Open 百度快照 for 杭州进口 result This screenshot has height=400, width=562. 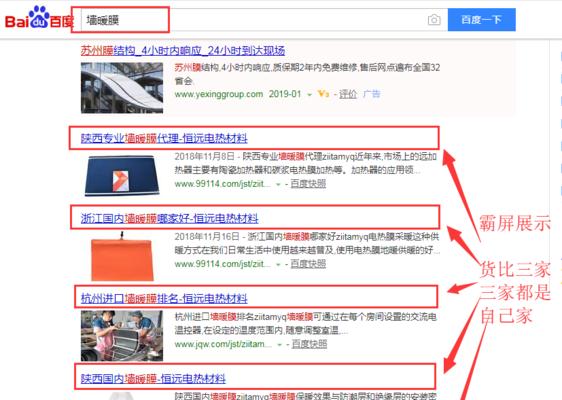click(310, 344)
